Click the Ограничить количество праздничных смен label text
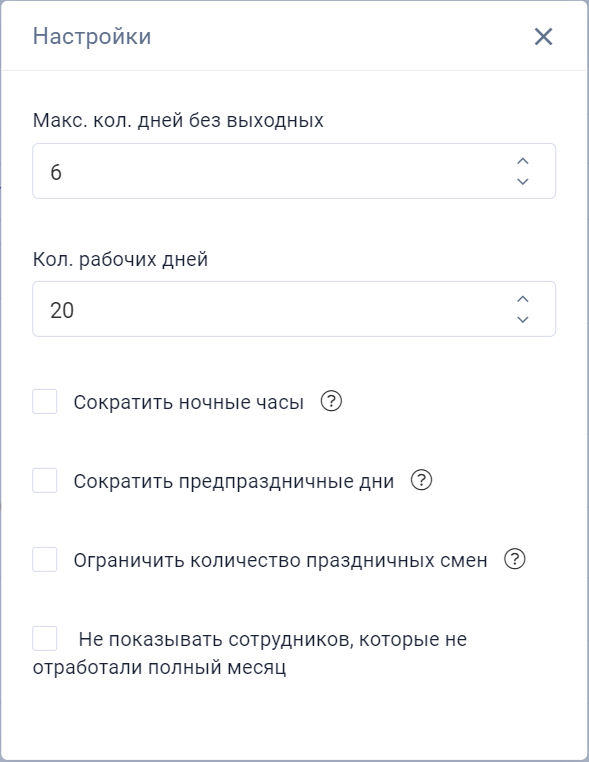 (x=280, y=560)
